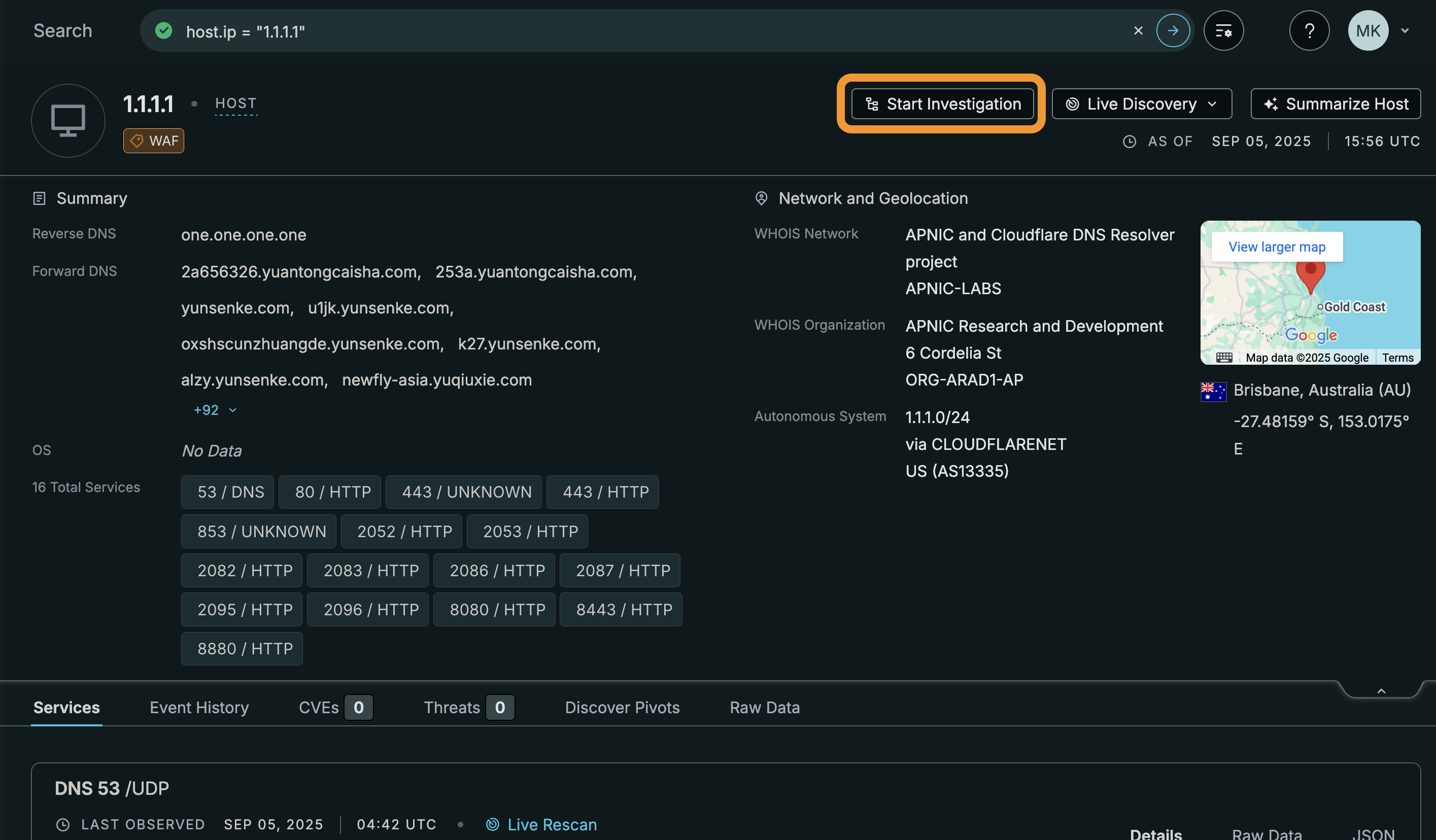Click Brisbane, Australia (AU) location text
Image resolution: width=1436 pixels, height=840 pixels.
[x=1322, y=390]
